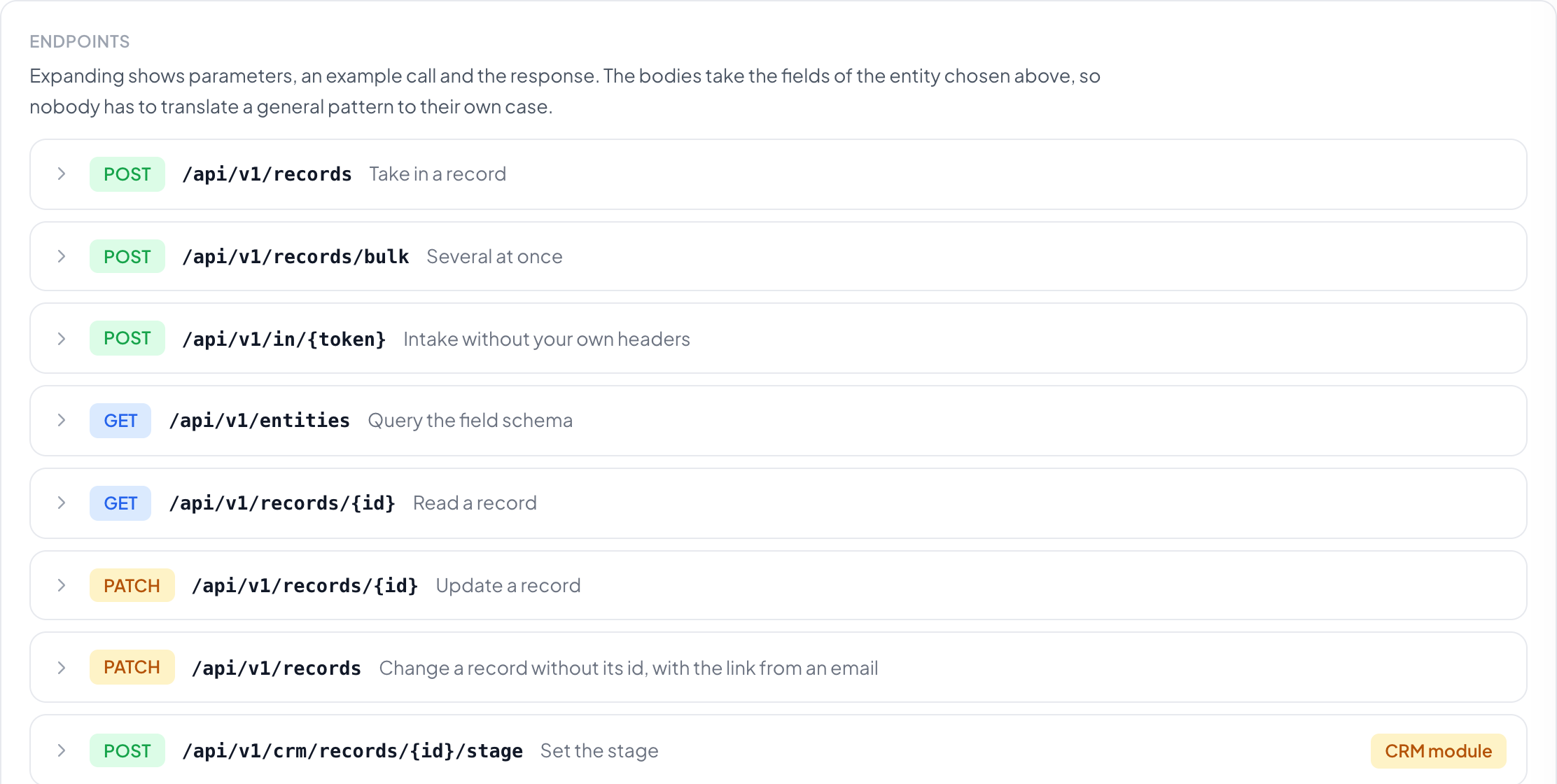
Task: Expand the GET /api/v1/entities chevron
Action: 62,420
